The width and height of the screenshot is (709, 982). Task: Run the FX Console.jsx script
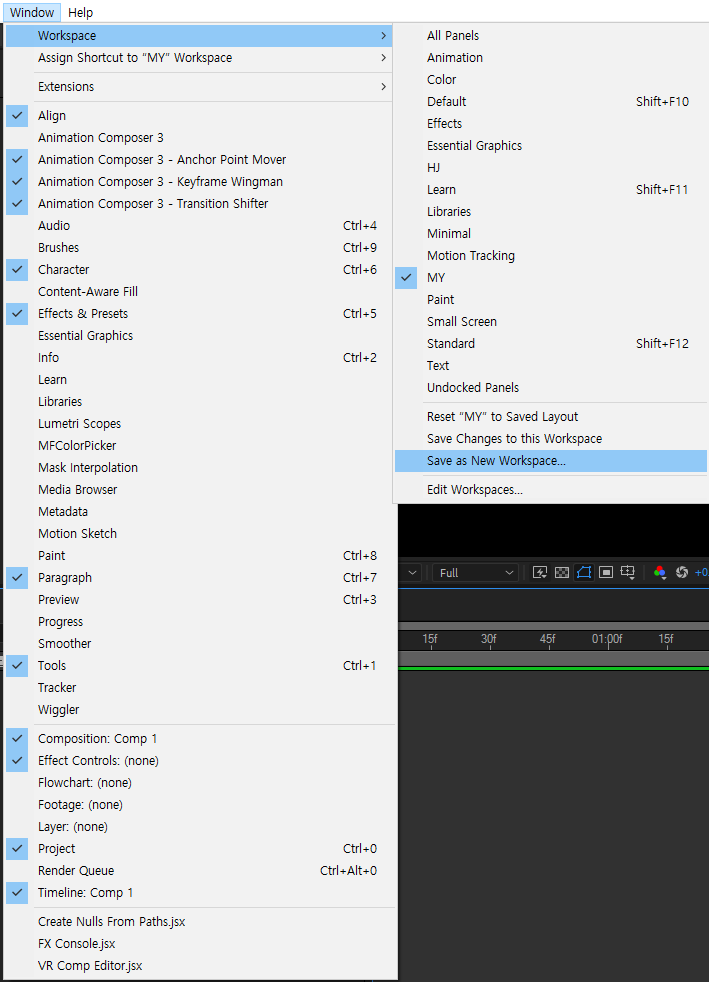[x=199, y=944]
